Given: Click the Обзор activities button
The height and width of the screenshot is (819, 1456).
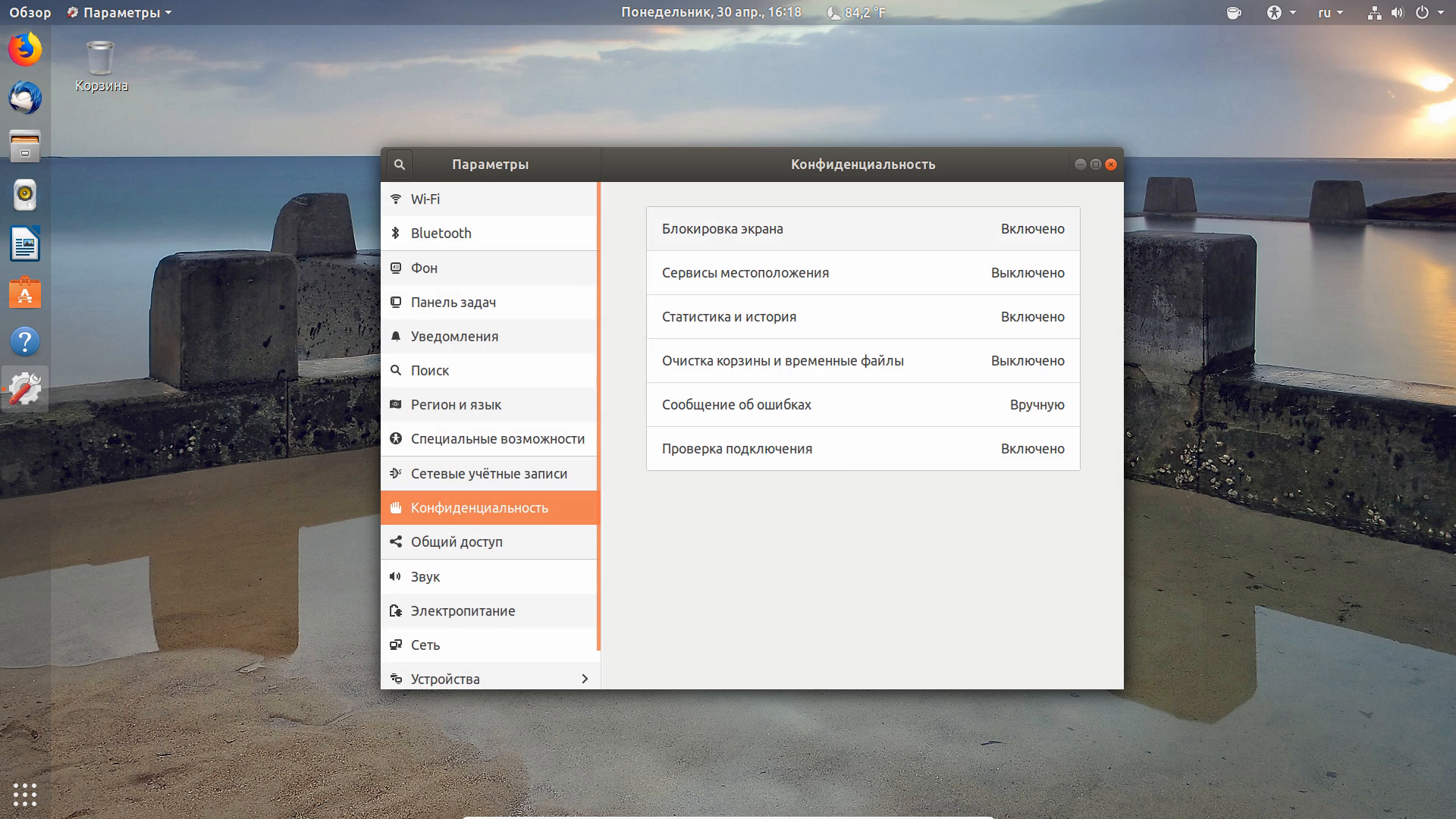Looking at the screenshot, I should click(30, 13).
